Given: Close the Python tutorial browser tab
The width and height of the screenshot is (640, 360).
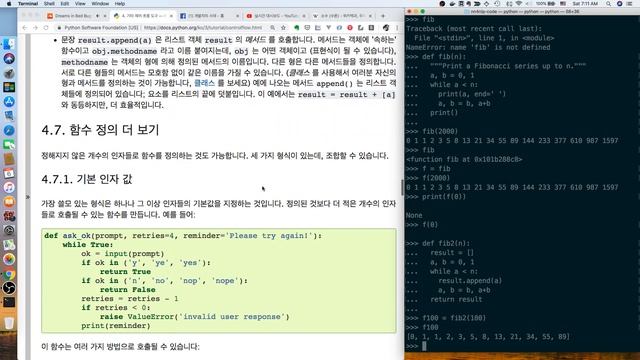Looking at the screenshot, I should point(171,16).
